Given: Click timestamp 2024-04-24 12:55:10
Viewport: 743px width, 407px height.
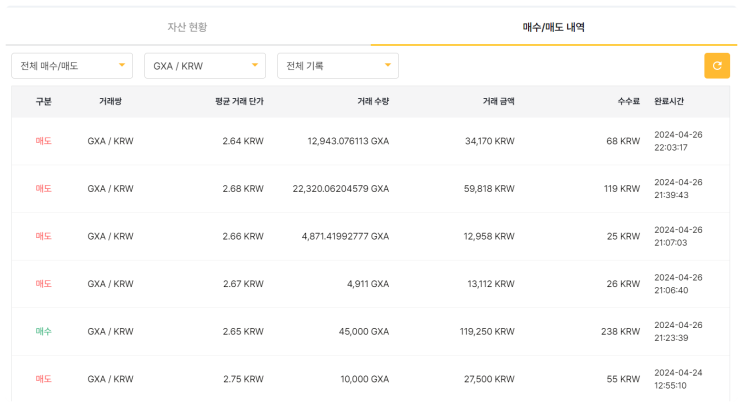Looking at the screenshot, I should point(678,379).
